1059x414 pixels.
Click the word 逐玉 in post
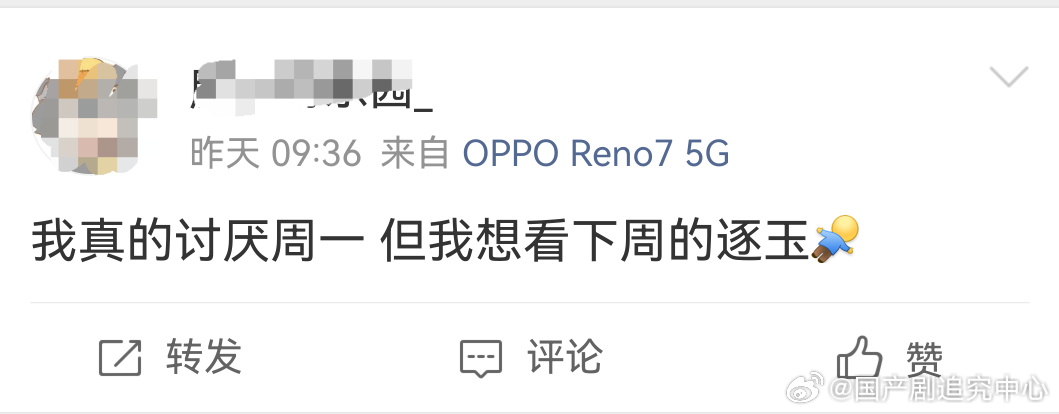(x=763, y=242)
